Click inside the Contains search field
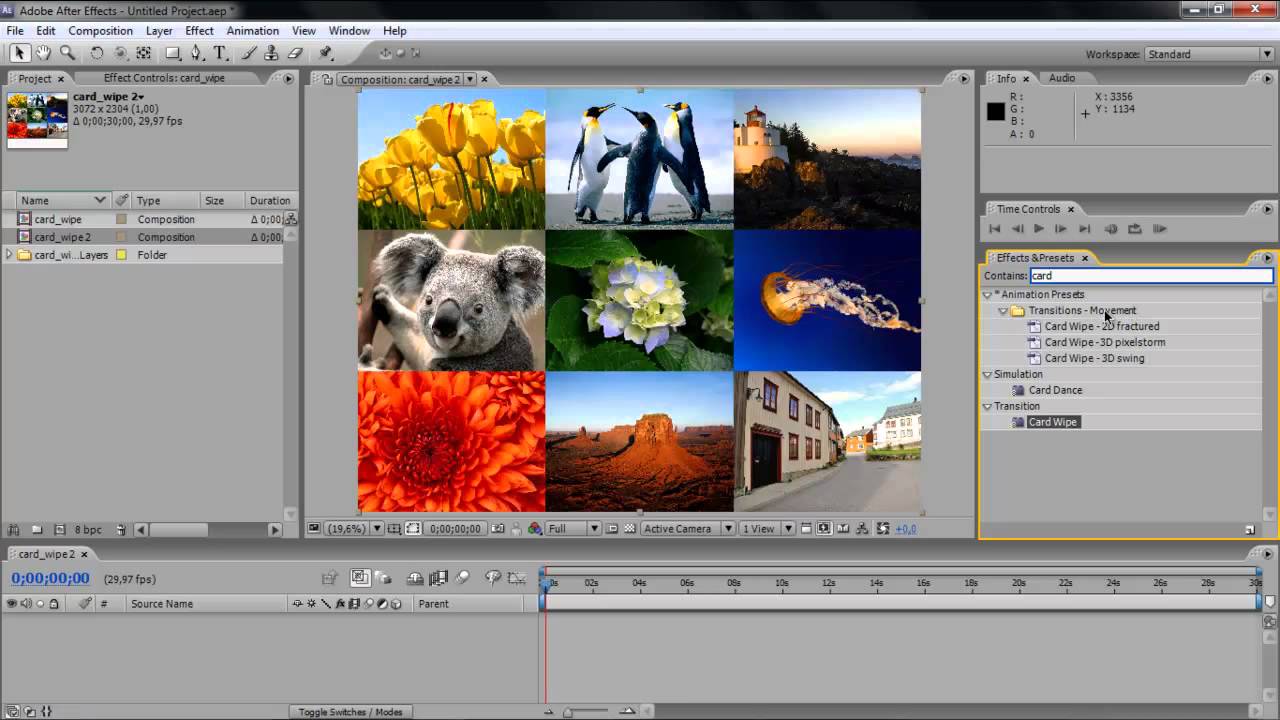 pos(1150,276)
